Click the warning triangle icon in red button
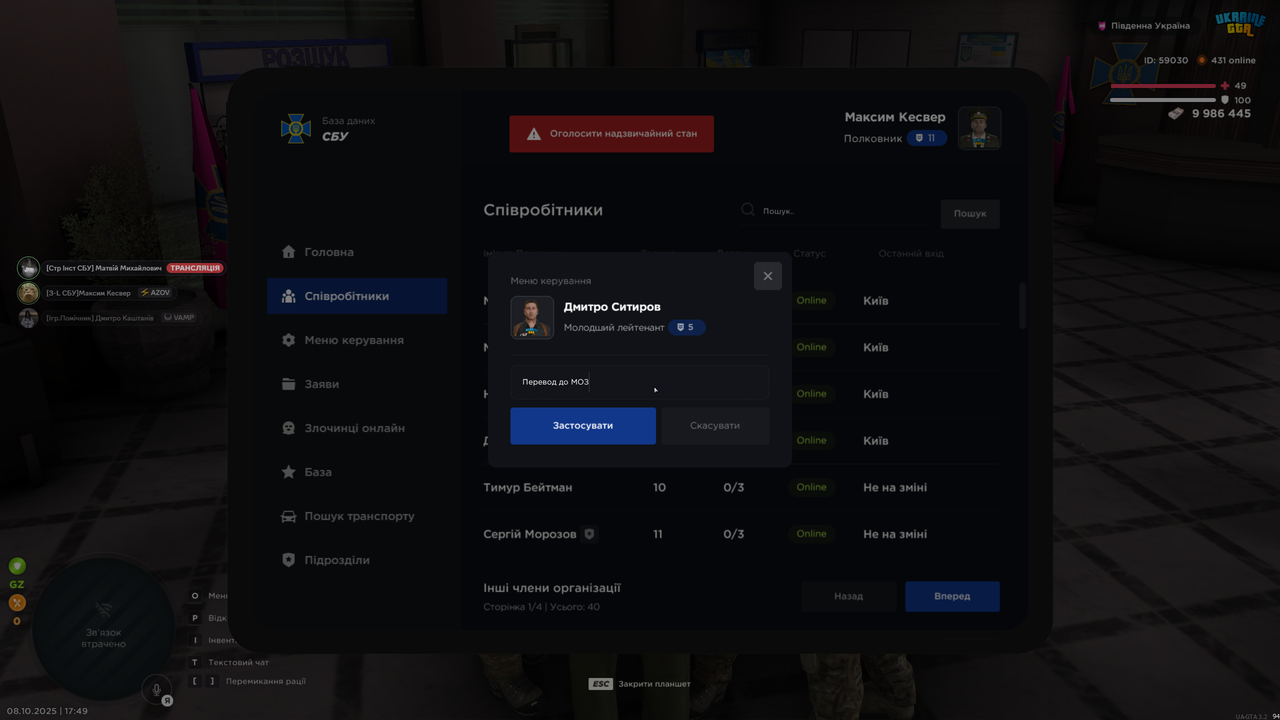The image size is (1280, 720). point(534,134)
